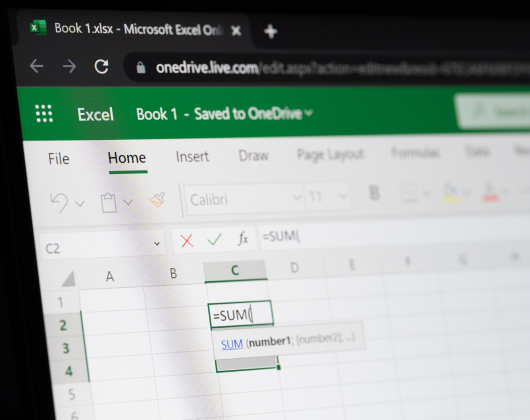Open the Name Box dropdown arrow
The image size is (530, 420).
click(x=156, y=244)
